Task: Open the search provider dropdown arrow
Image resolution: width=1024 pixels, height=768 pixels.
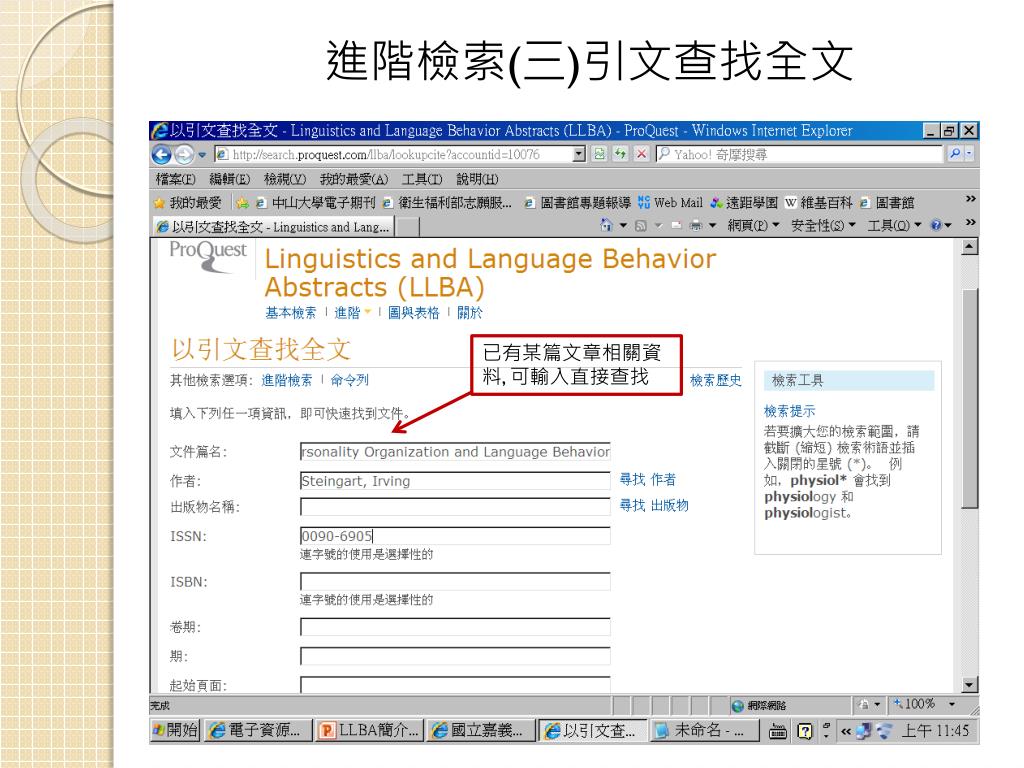Action: tap(969, 154)
